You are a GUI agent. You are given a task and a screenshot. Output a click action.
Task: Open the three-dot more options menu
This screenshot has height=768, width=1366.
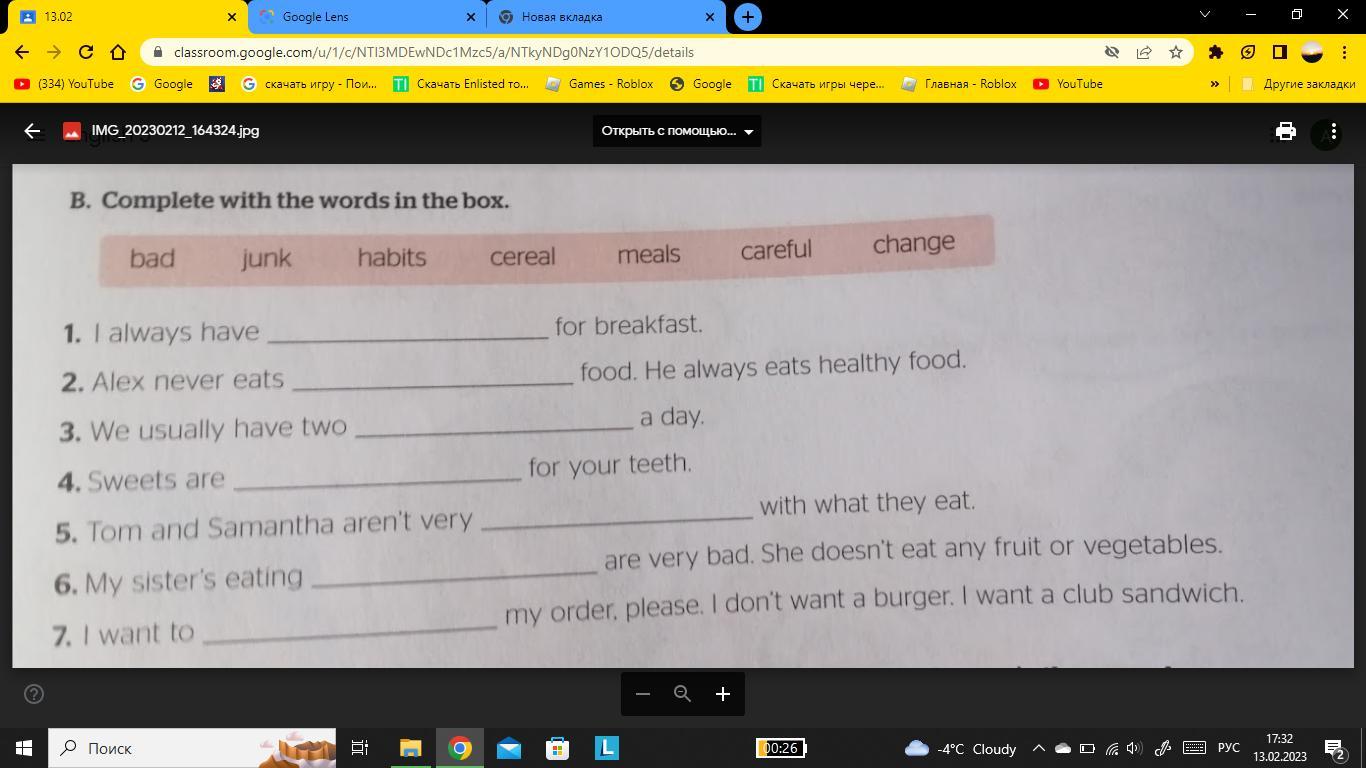[1332, 131]
